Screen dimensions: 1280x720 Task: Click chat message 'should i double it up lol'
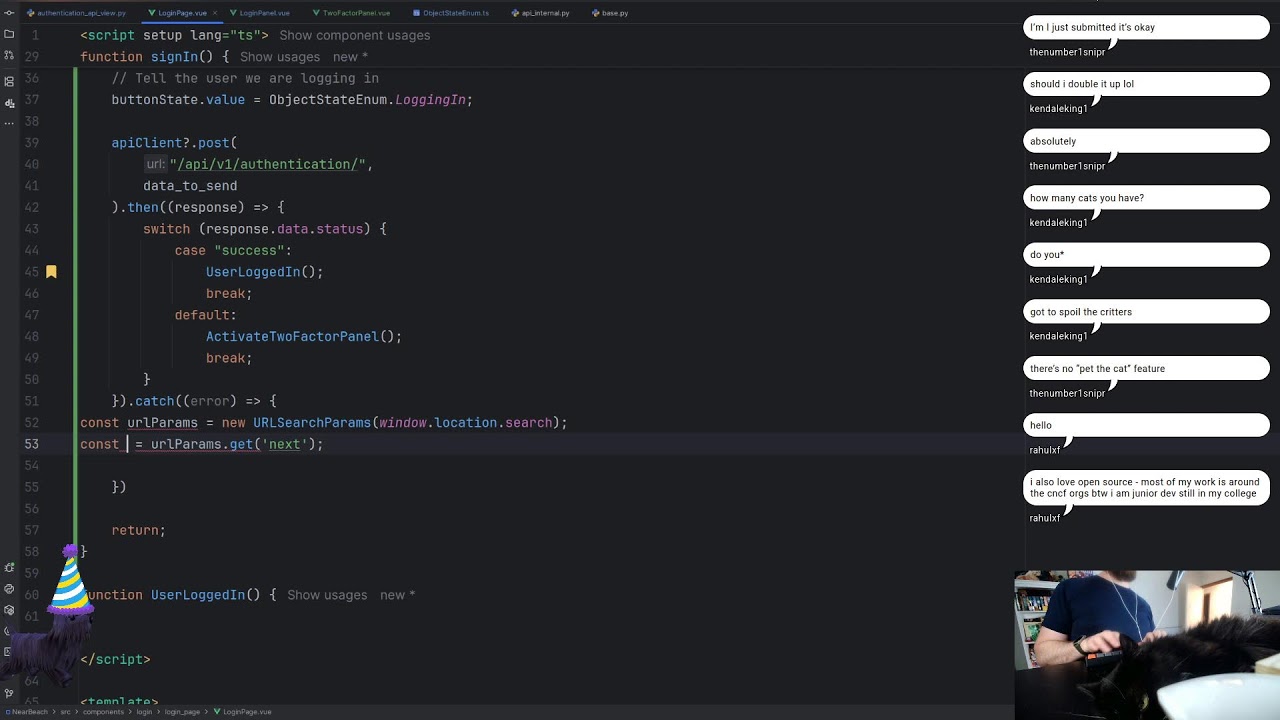[x=1146, y=84]
